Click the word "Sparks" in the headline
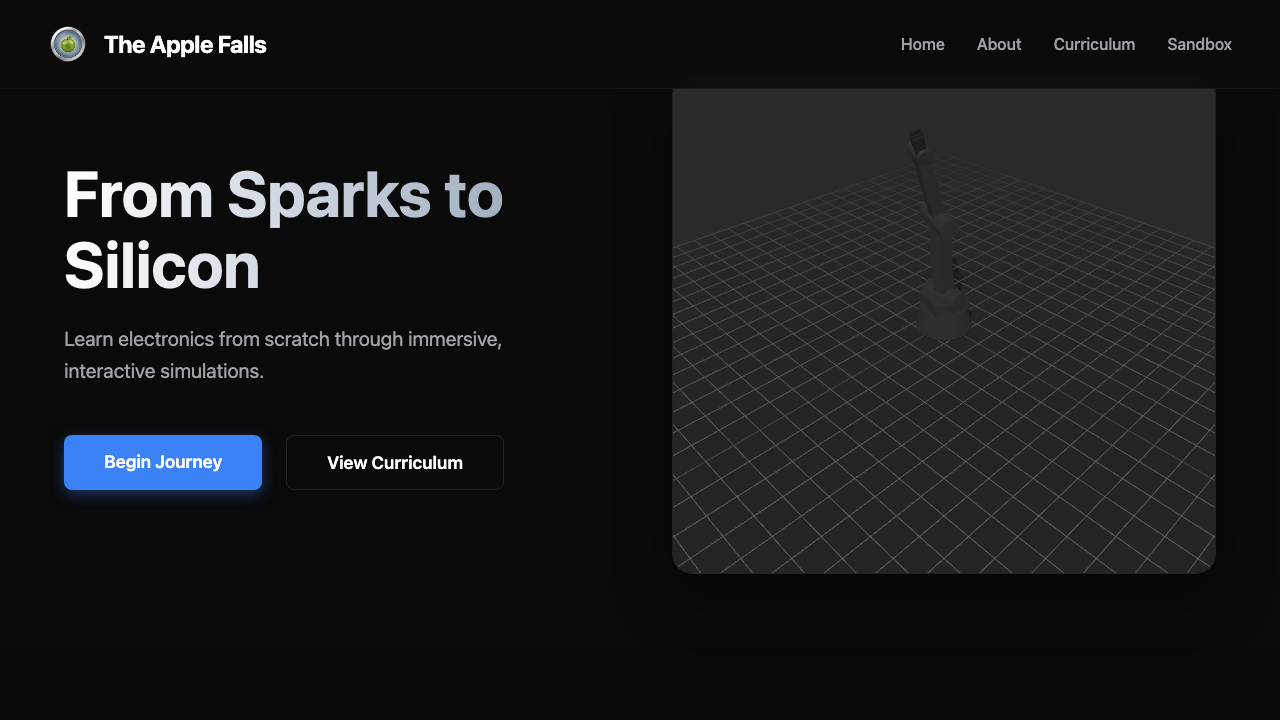This screenshot has height=720, width=1280. (x=327, y=195)
